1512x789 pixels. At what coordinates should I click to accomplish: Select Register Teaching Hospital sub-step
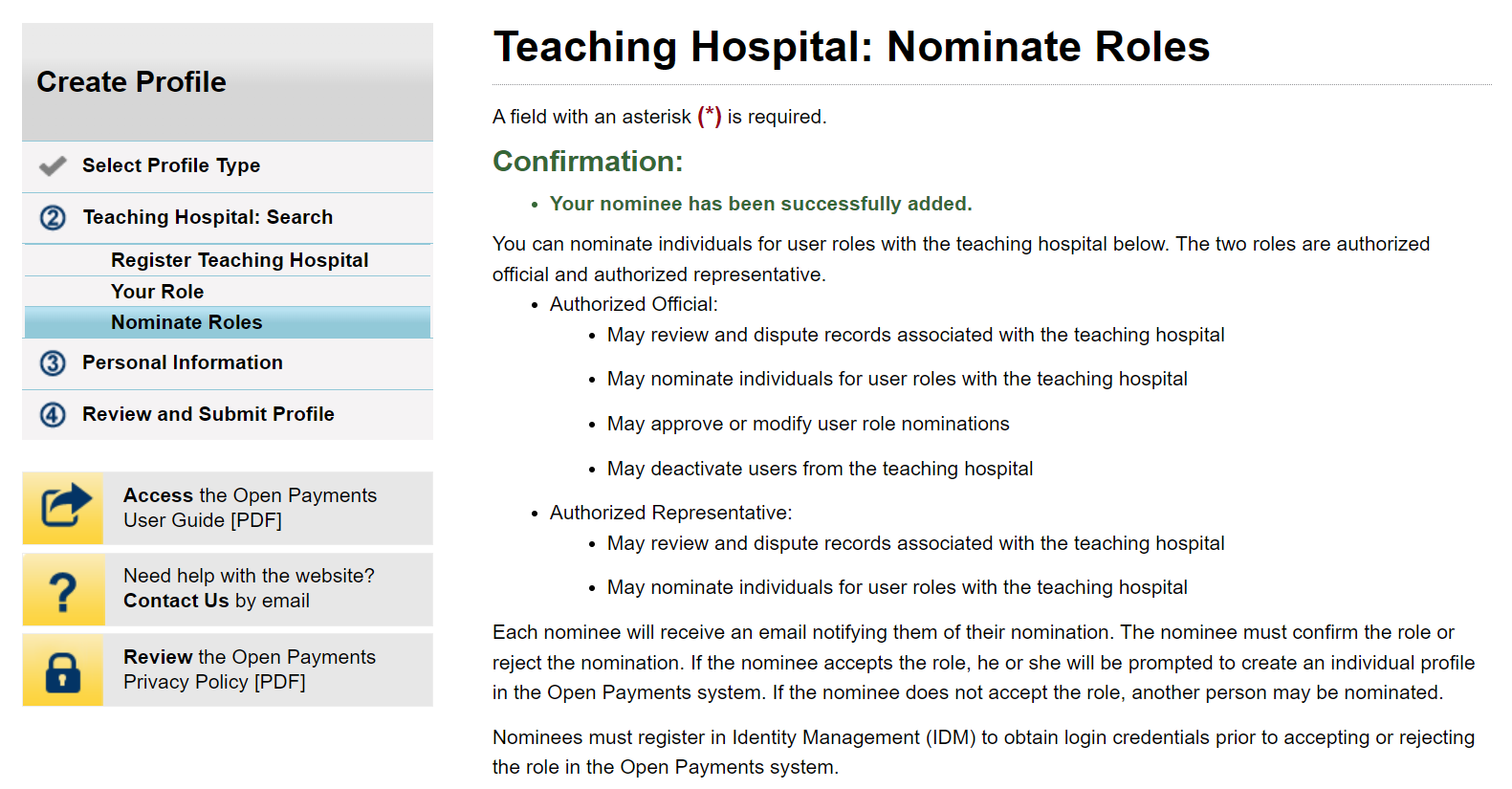click(239, 260)
